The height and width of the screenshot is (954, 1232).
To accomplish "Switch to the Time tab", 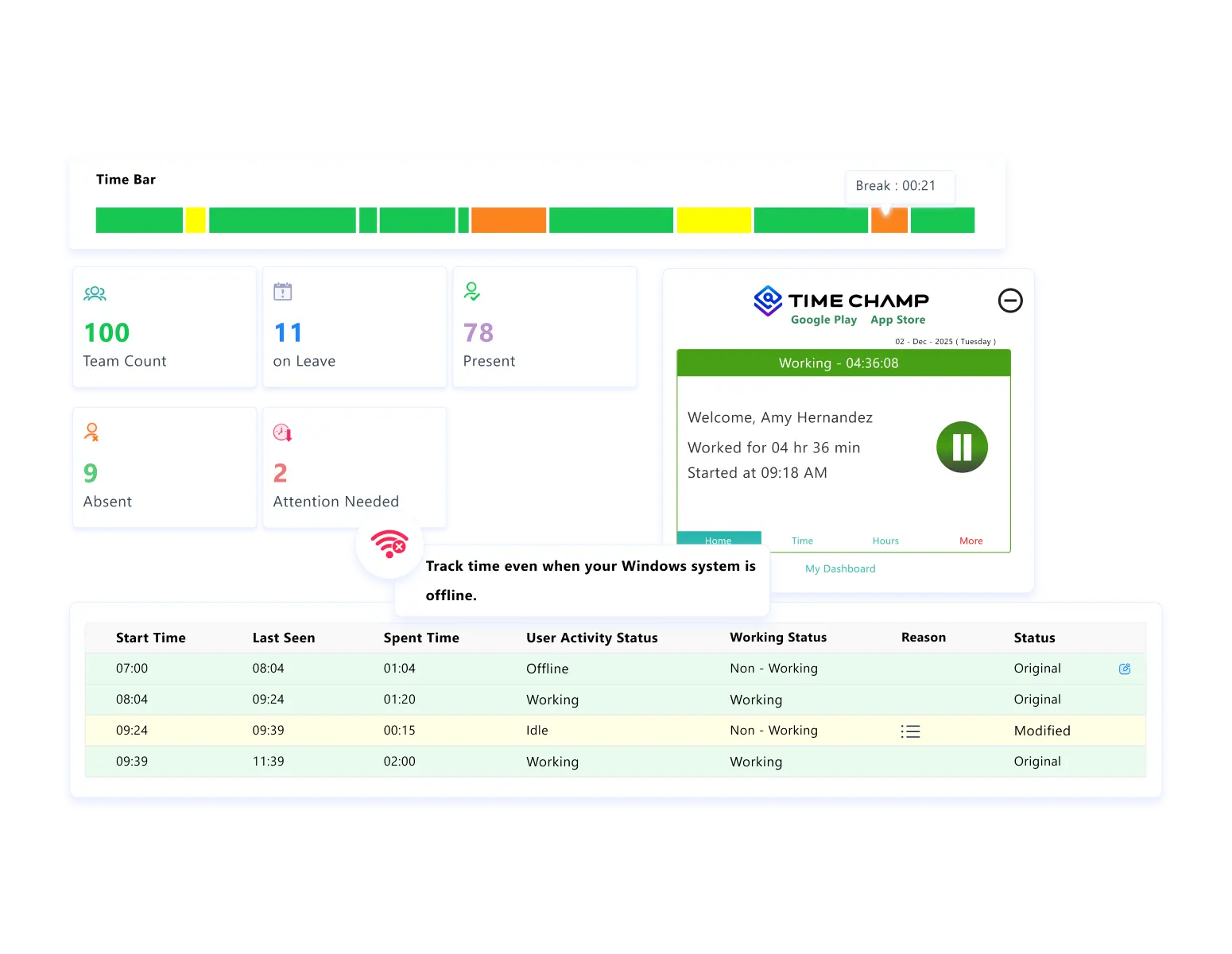I will tap(801, 540).
